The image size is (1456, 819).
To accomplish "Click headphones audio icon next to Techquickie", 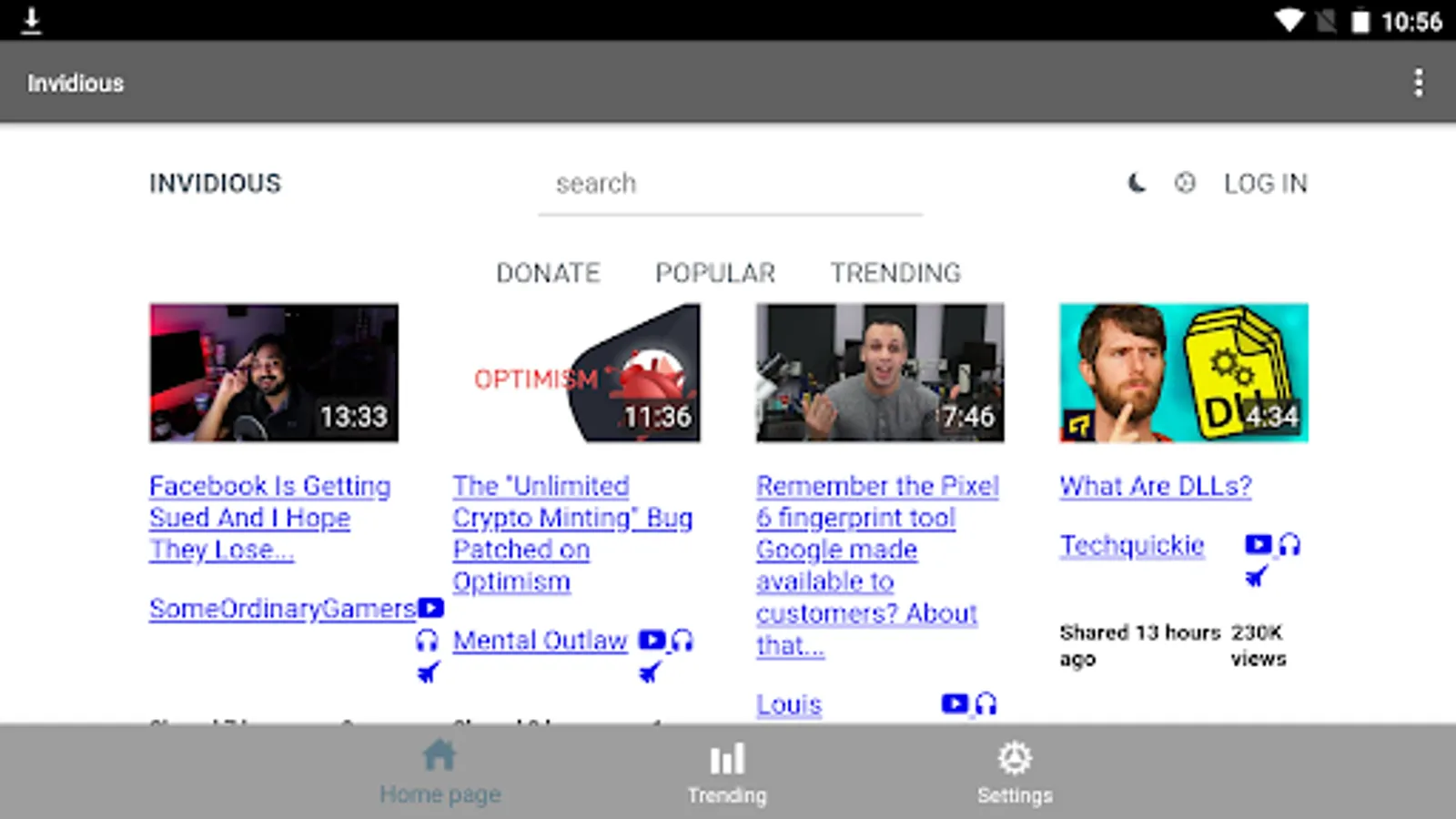I will click(1289, 544).
